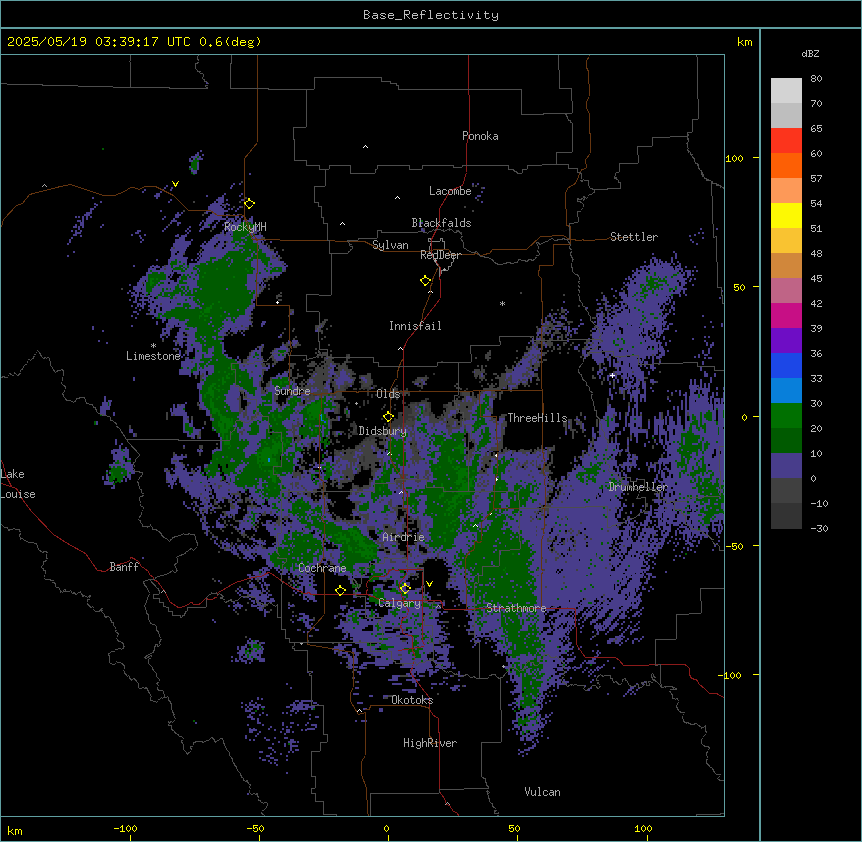Screen dimensions: 862x842
Task: Click the Vulcan label
Action: pyautogui.click(x=542, y=792)
